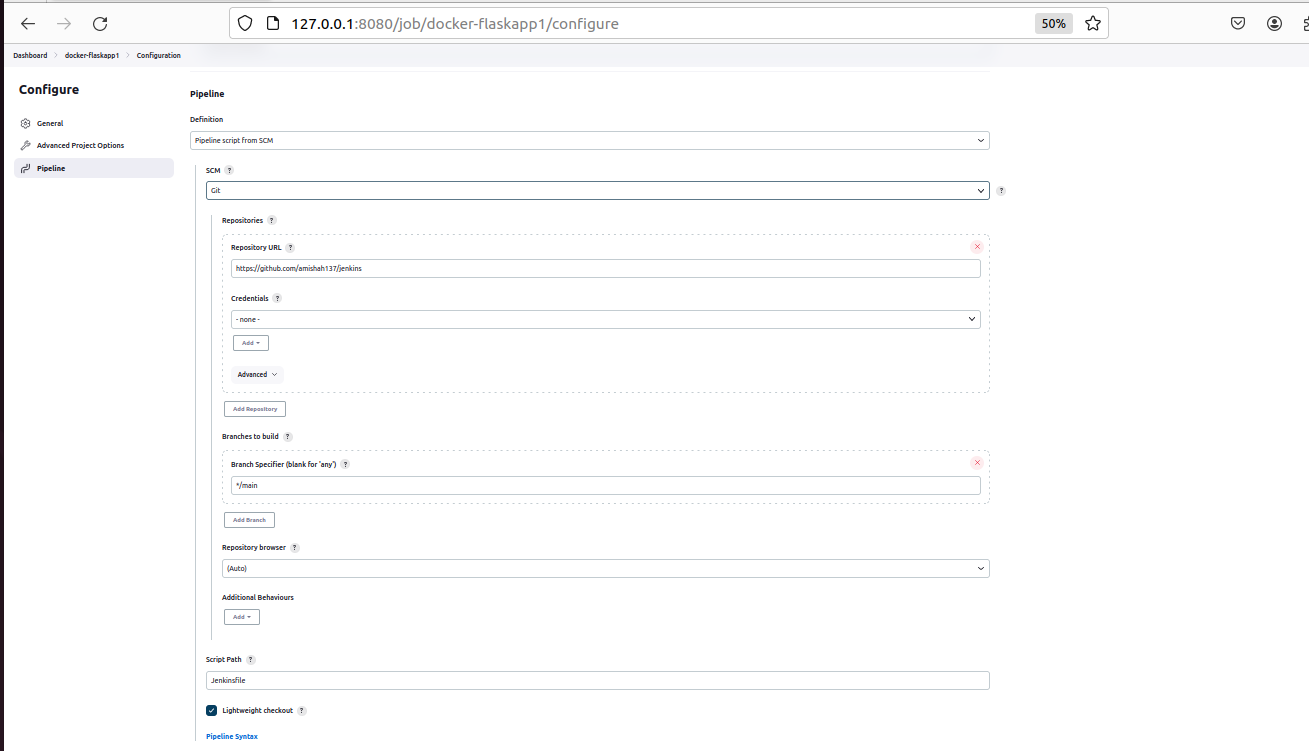Viewport: 1309px width, 751px height.
Task: Click the Pipeline icon in the sidebar
Action: (x=25, y=168)
